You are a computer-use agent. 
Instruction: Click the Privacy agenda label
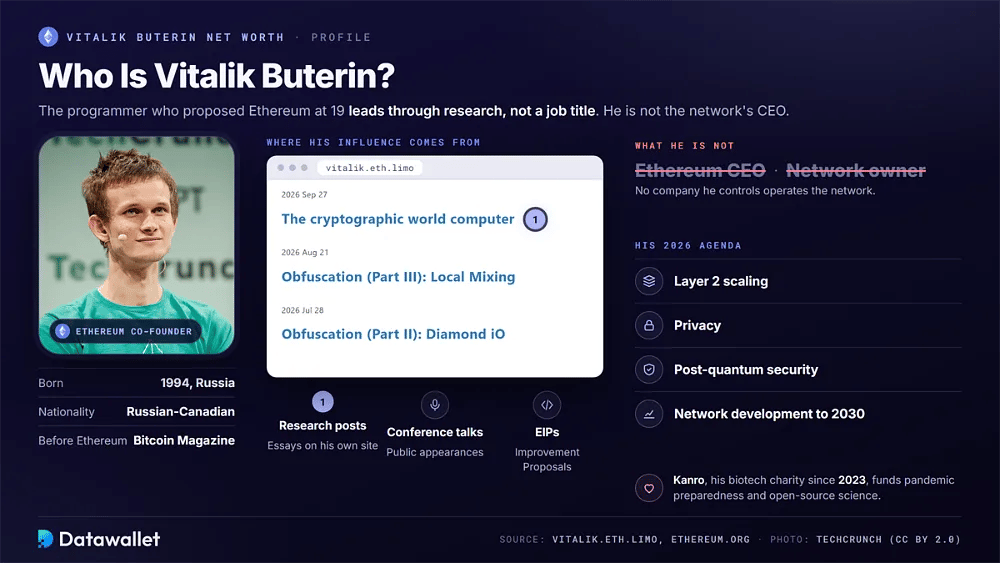tap(697, 325)
